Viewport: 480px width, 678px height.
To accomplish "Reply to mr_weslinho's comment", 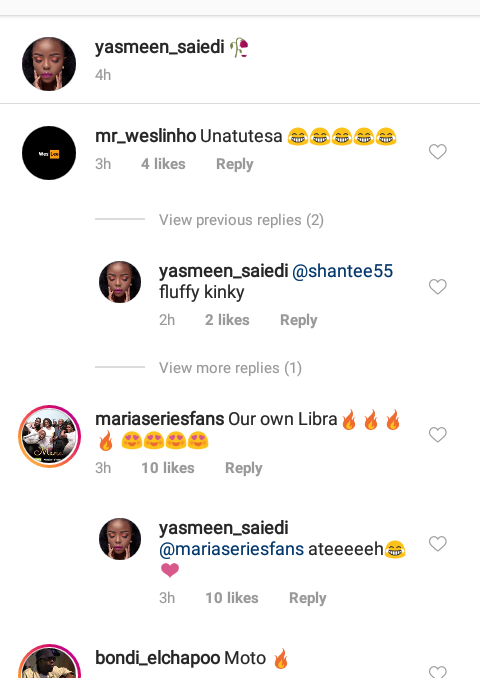I will 234,164.
